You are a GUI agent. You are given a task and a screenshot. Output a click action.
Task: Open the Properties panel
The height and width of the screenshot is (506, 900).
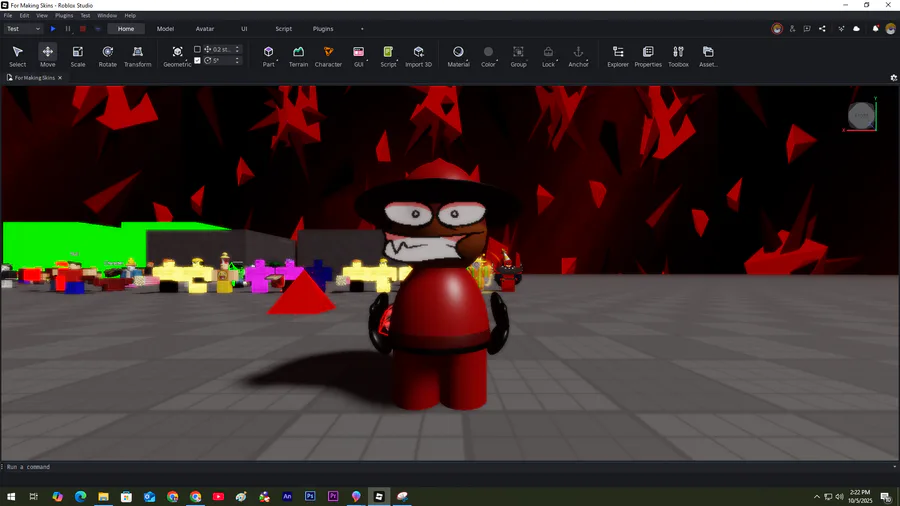[x=648, y=56]
